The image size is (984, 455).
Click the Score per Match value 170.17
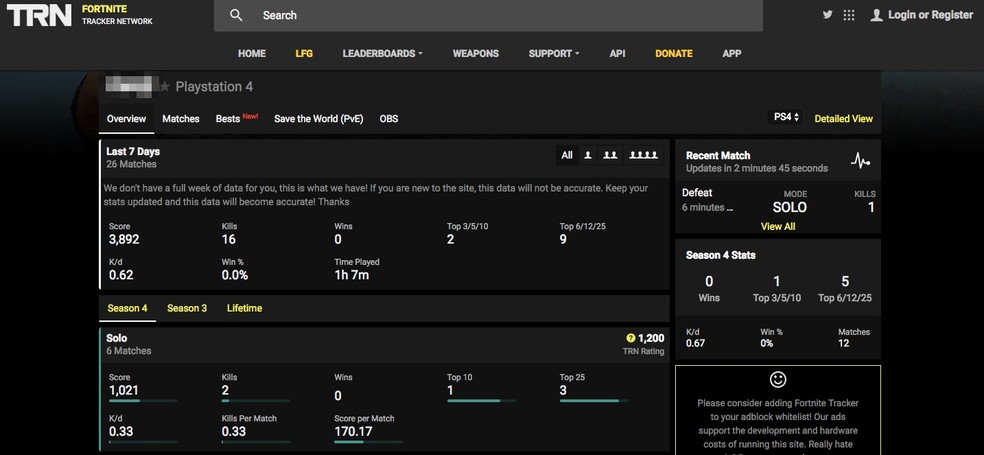pos(353,432)
